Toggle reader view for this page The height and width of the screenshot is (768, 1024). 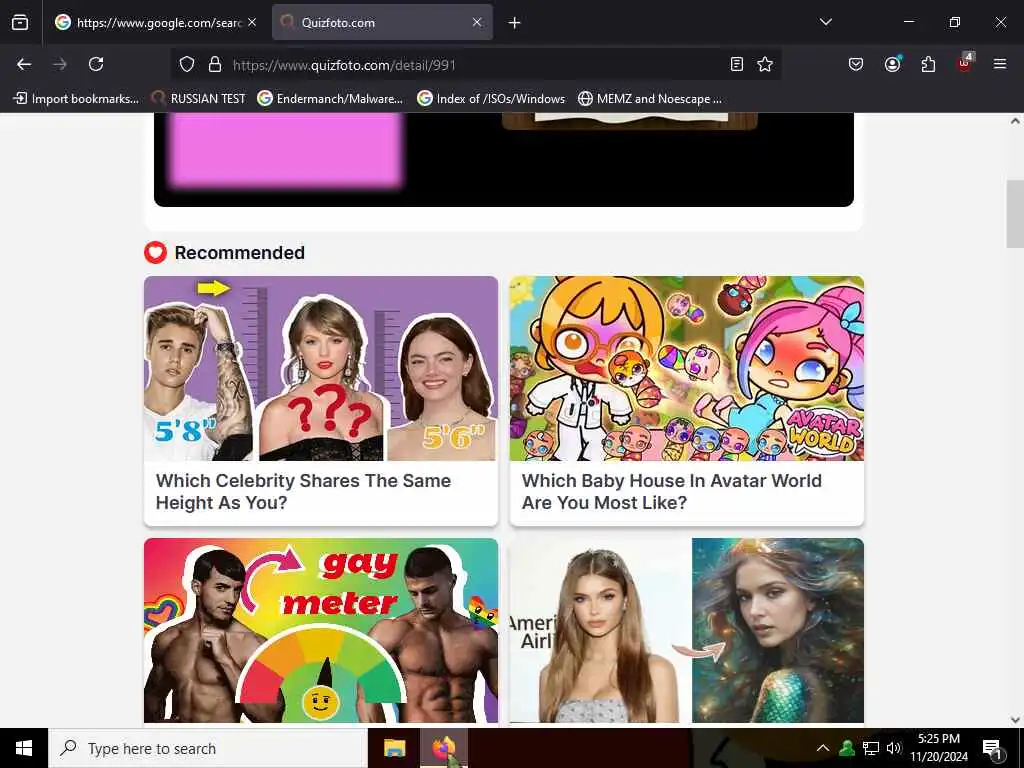click(x=737, y=64)
